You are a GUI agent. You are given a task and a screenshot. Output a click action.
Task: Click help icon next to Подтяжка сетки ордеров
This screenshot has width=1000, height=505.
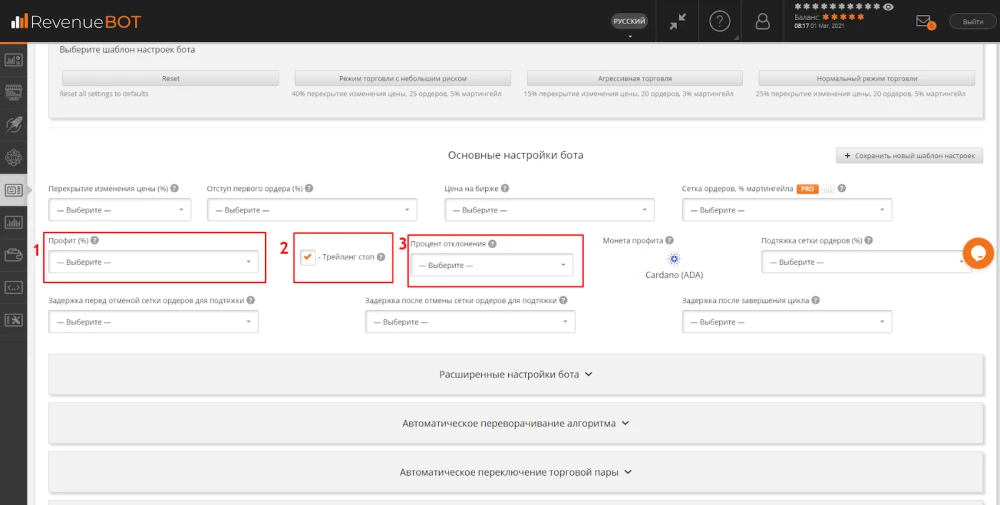click(869, 240)
